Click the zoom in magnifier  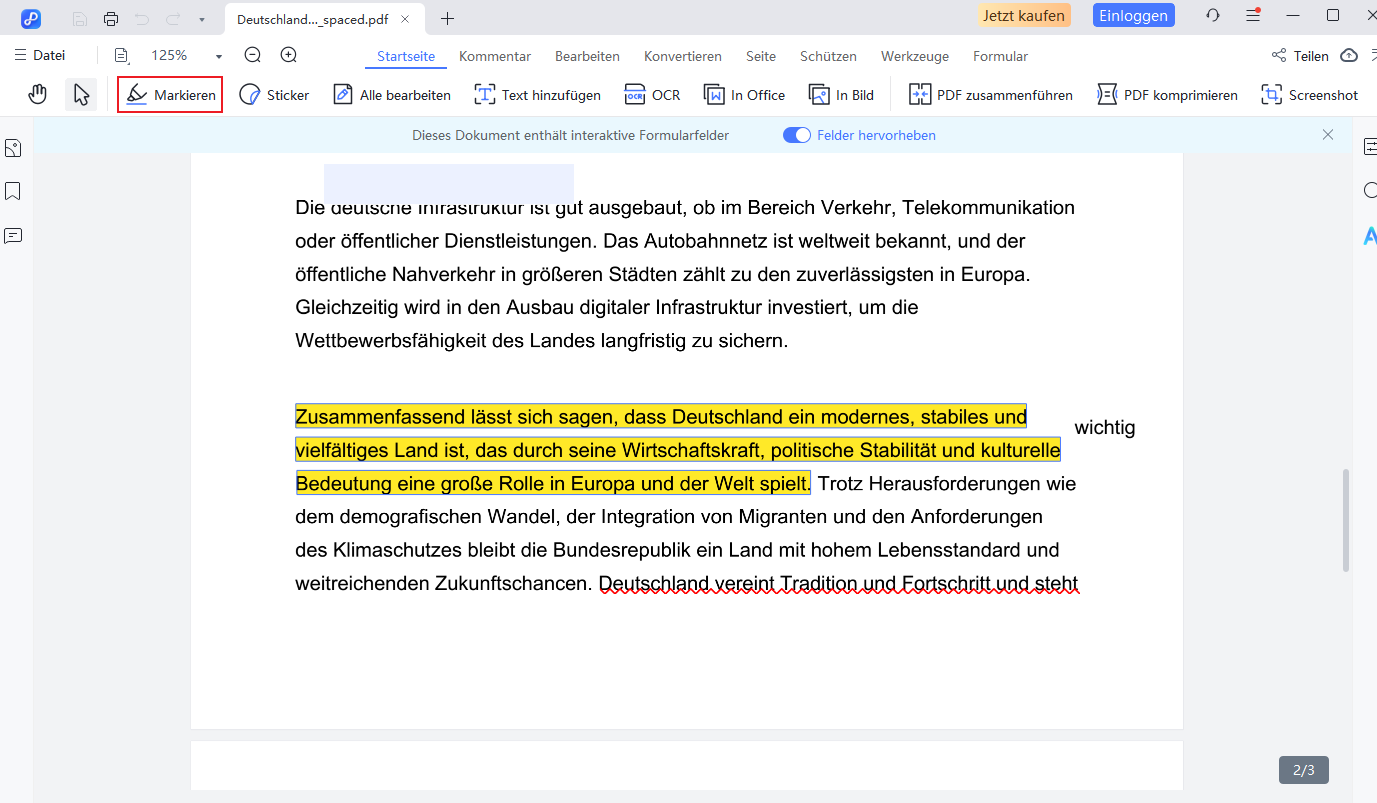click(x=289, y=56)
